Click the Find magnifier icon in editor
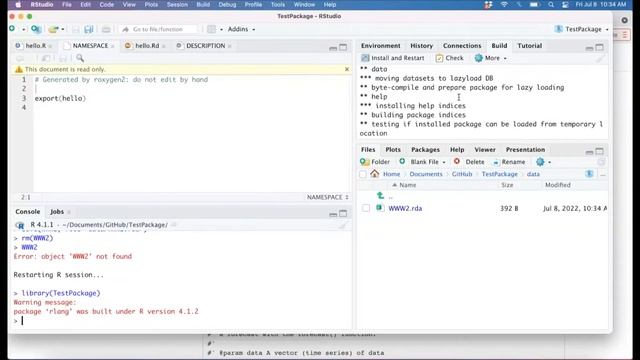Viewport: 640px width, 360px height. 80,58
